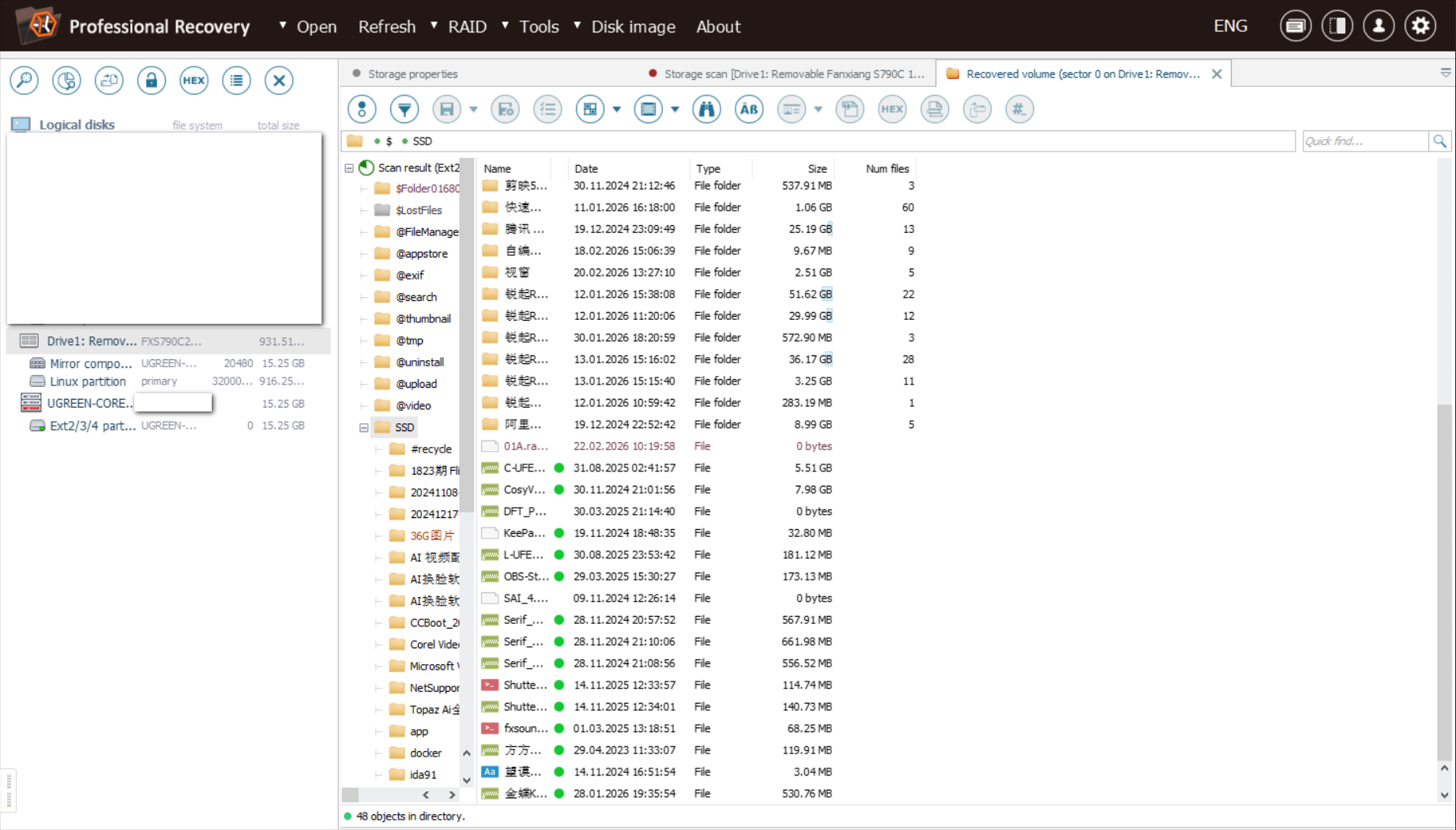
Task: Click the magnifier scan icon in left toolbar
Action: pyautogui.click(x=24, y=81)
